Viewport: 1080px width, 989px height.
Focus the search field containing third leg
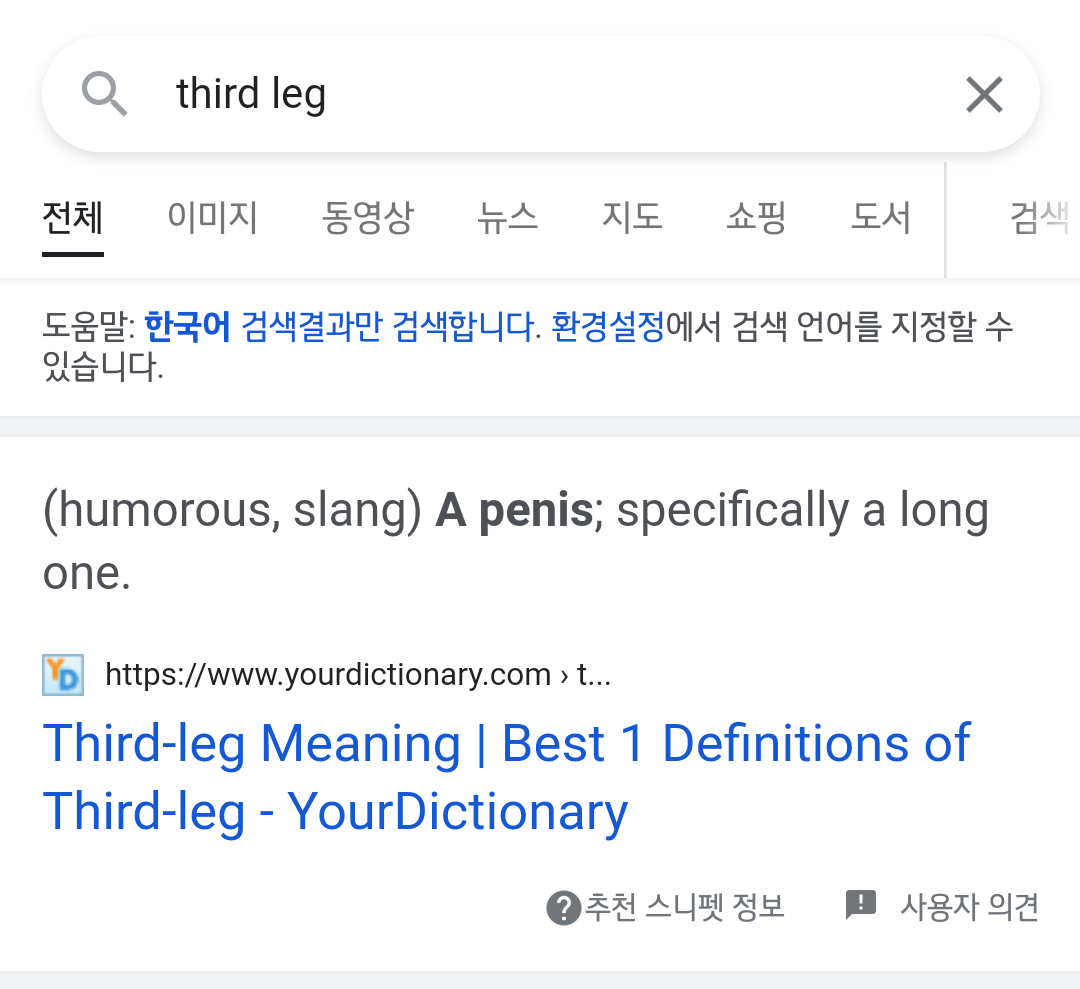[541, 94]
